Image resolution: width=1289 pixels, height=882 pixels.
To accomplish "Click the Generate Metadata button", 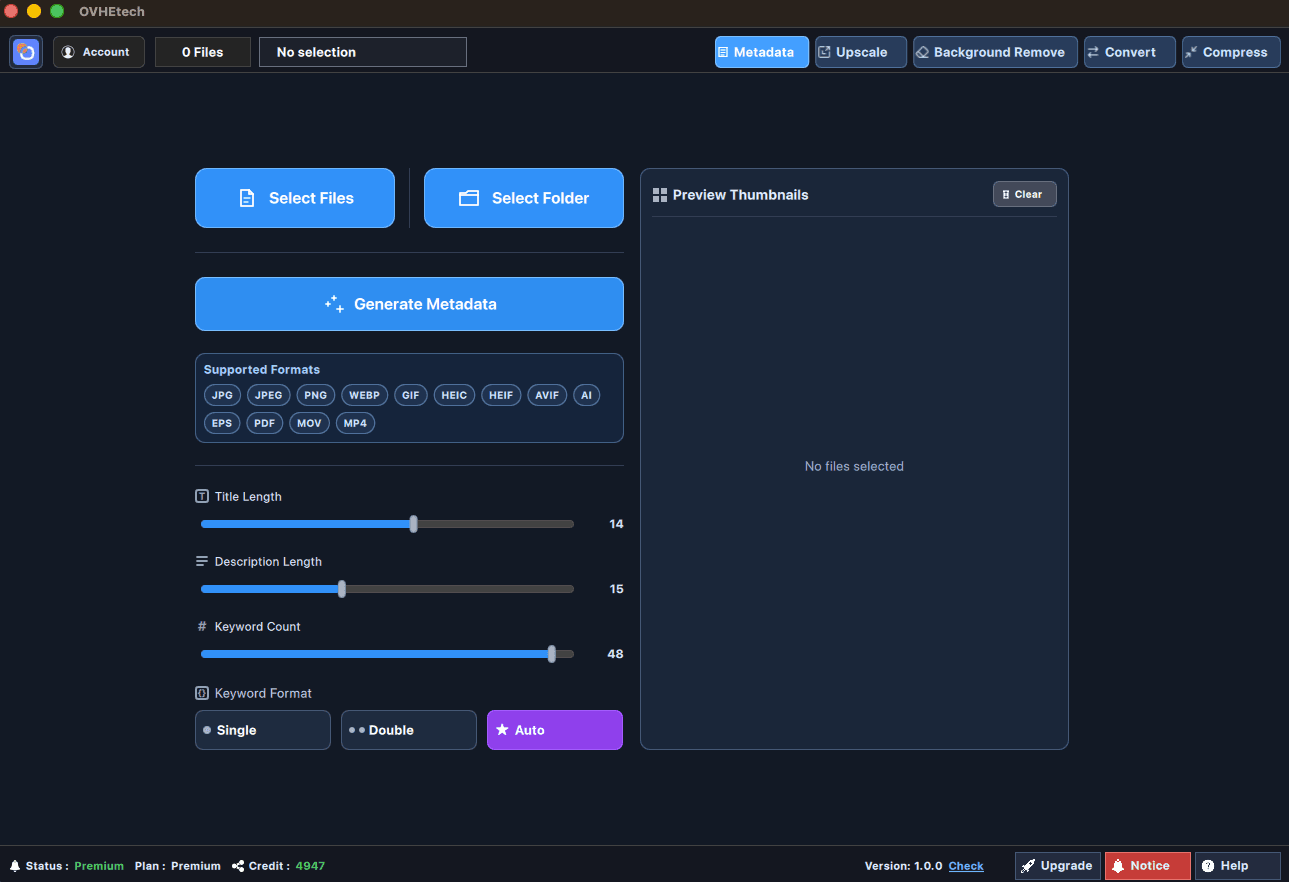I will tap(409, 304).
